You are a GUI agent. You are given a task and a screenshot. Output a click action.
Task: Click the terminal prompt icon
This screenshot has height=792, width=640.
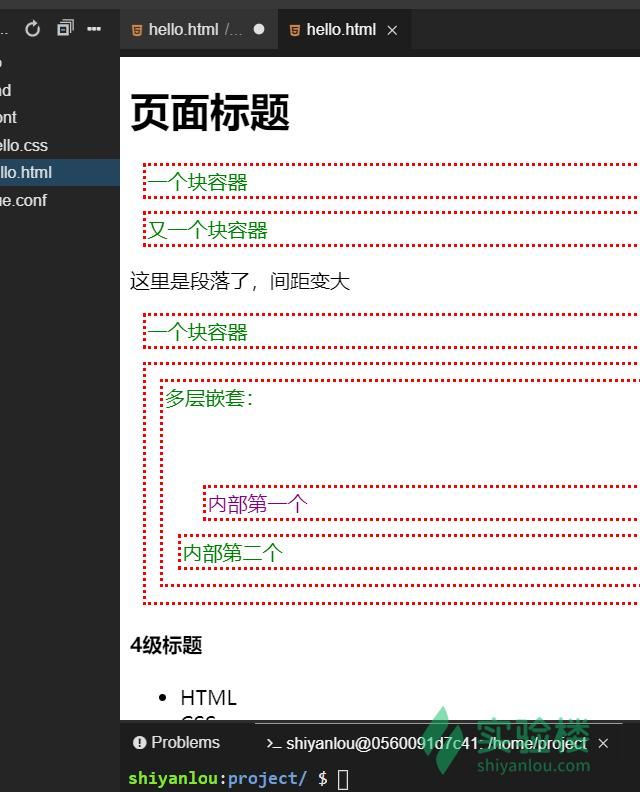[274, 744]
